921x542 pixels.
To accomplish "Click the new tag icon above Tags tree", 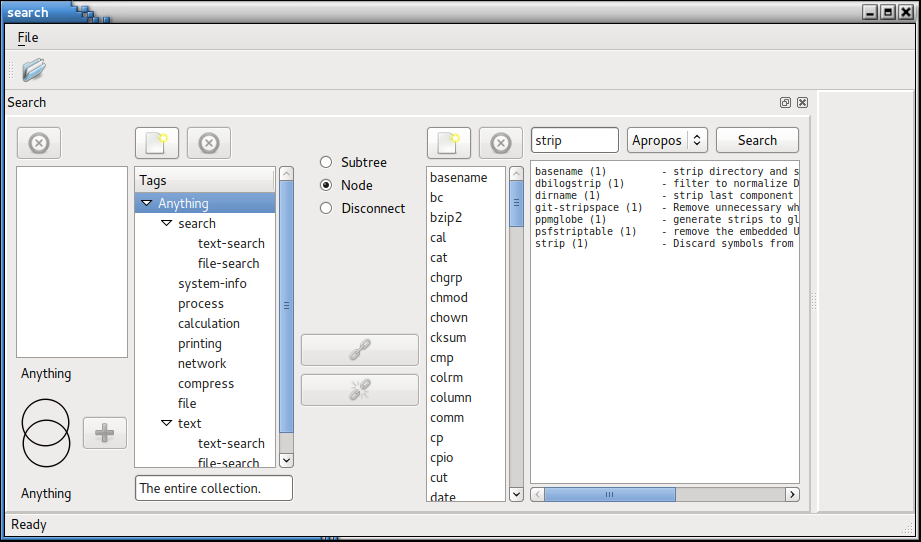I will pos(157,143).
